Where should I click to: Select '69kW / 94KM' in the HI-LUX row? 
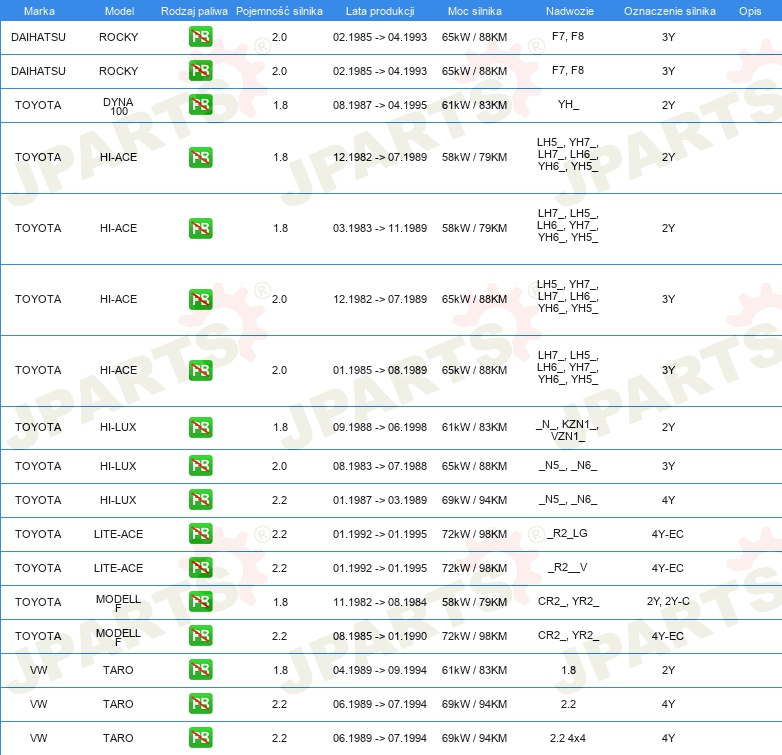point(474,500)
